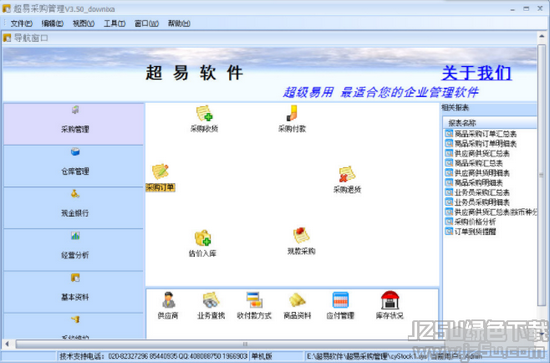Open the 商品资料 icon
The height and width of the screenshot is (363, 550).
click(x=297, y=305)
